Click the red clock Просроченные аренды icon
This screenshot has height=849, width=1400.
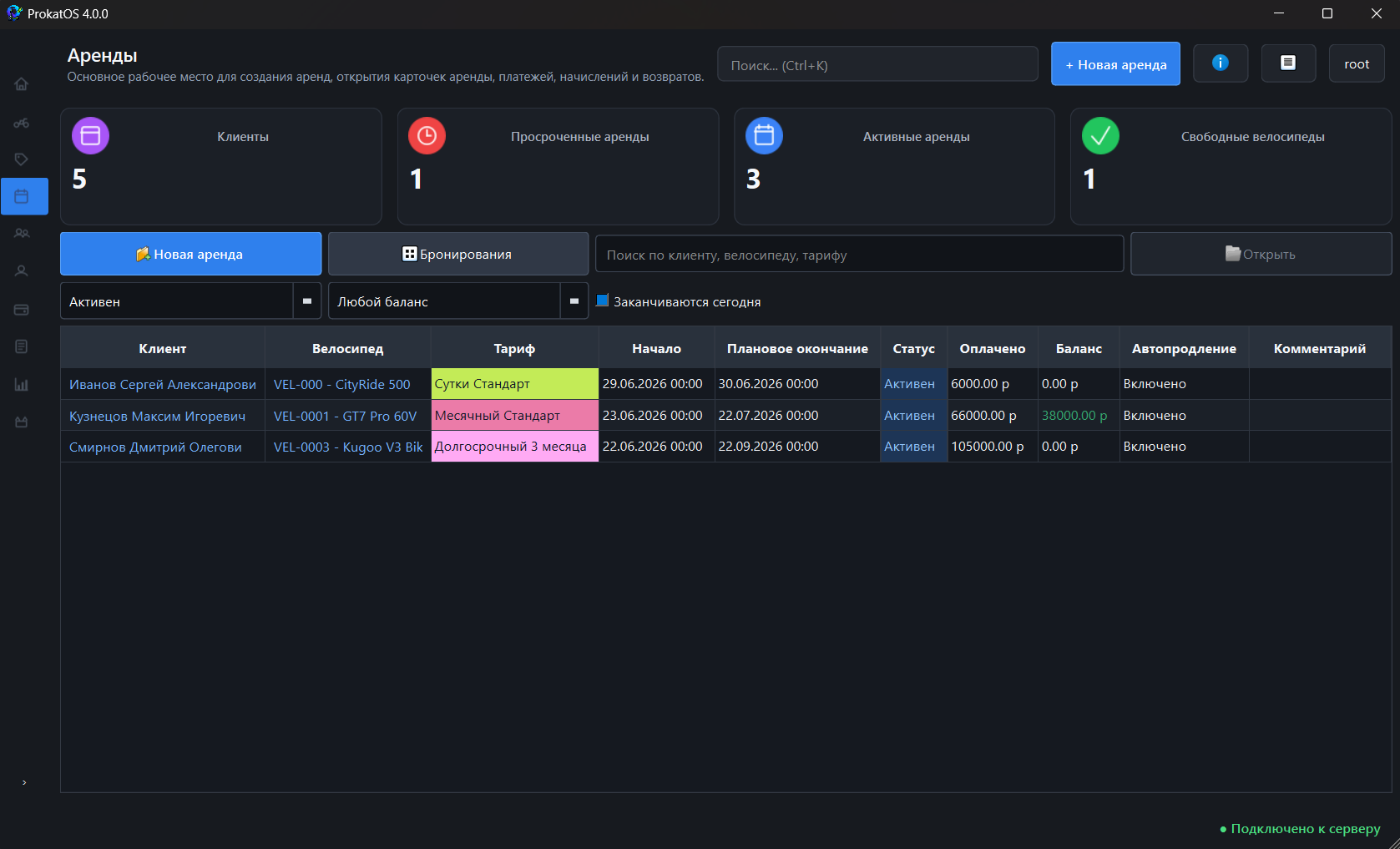point(427,135)
